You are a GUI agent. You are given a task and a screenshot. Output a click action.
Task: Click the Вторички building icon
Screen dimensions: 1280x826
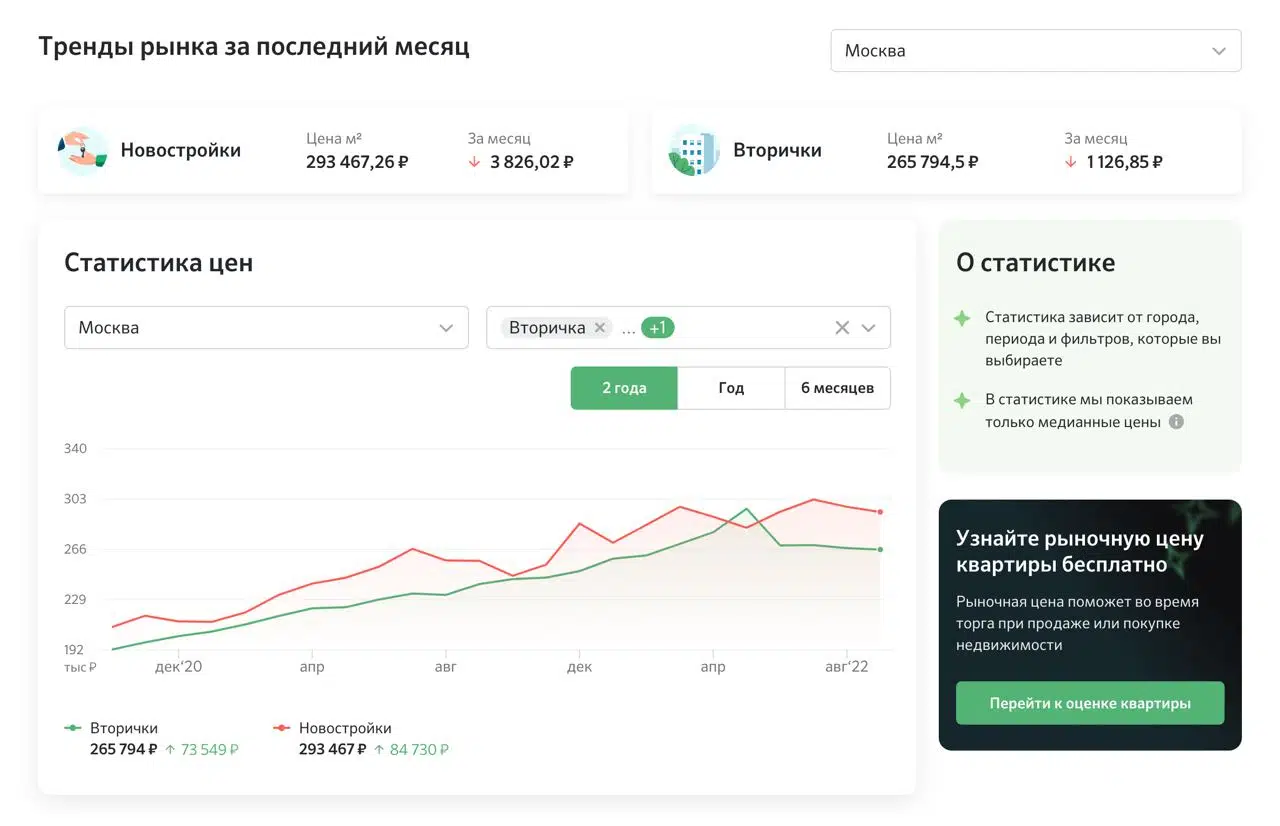coord(694,151)
